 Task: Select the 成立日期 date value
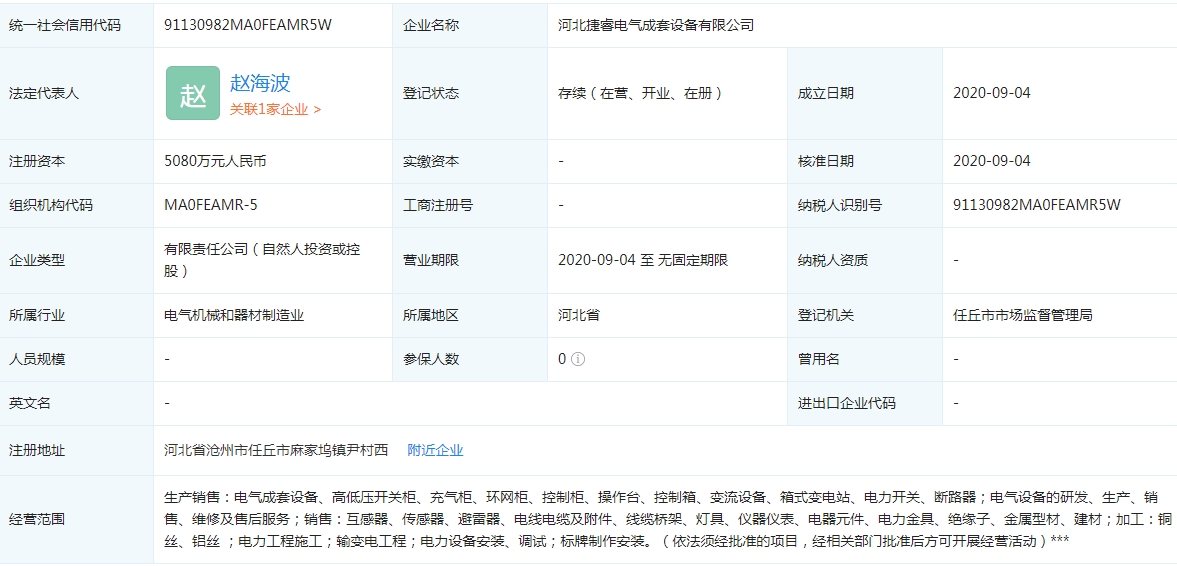click(x=991, y=93)
